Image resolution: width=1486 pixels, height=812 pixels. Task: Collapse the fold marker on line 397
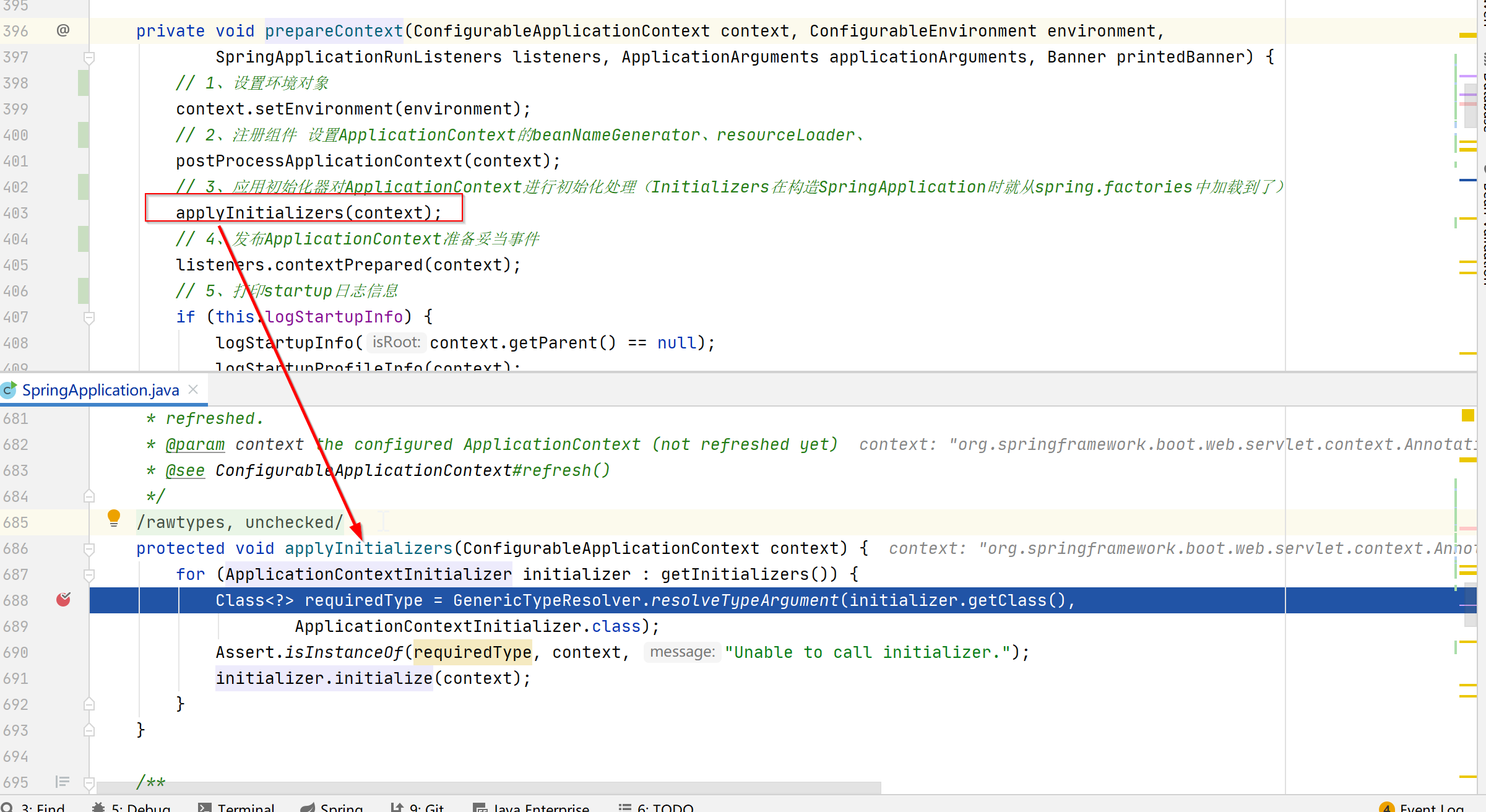pyautogui.click(x=89, y=58)
